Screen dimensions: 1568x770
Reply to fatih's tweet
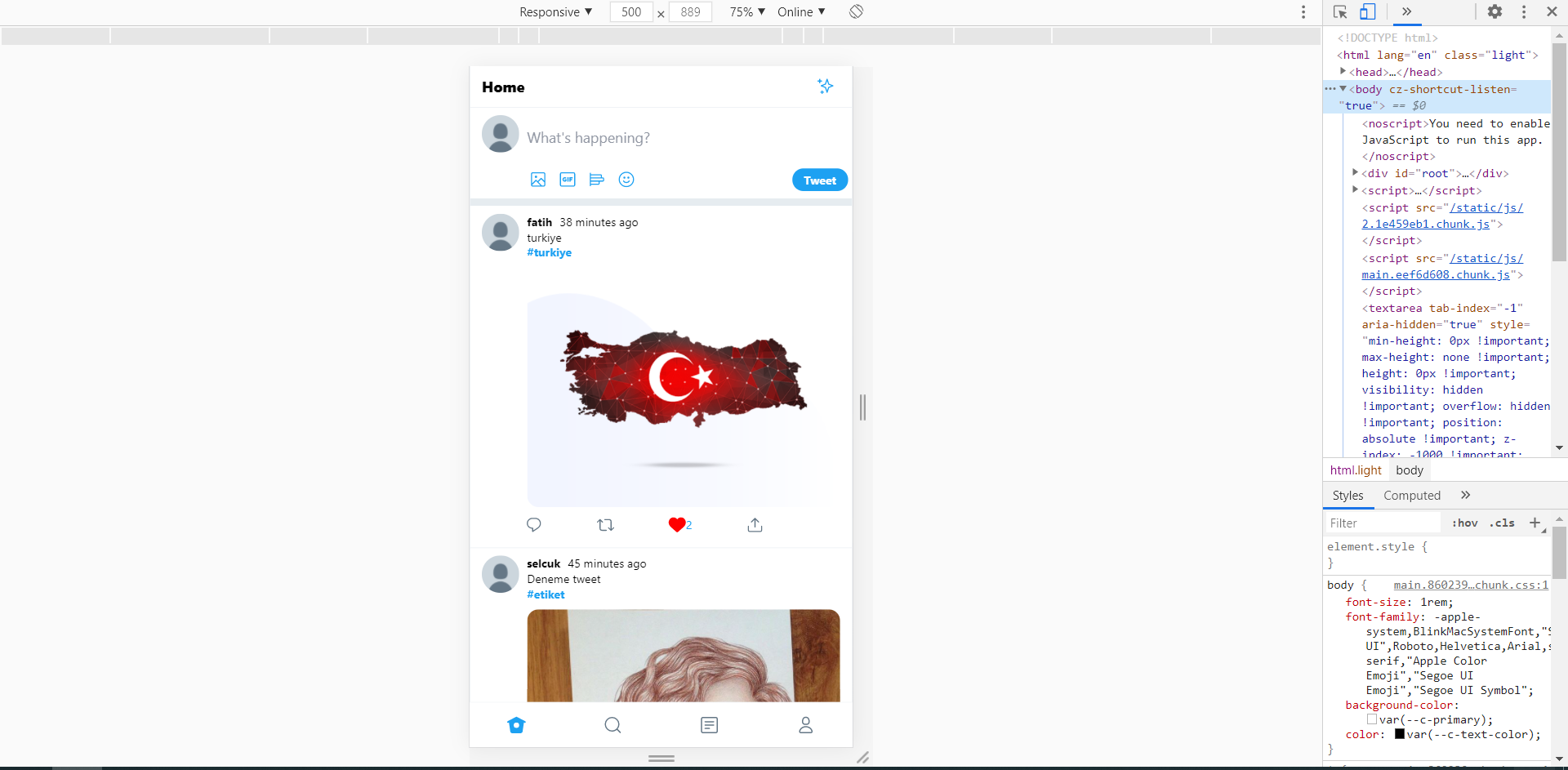[x=534, y=525]
